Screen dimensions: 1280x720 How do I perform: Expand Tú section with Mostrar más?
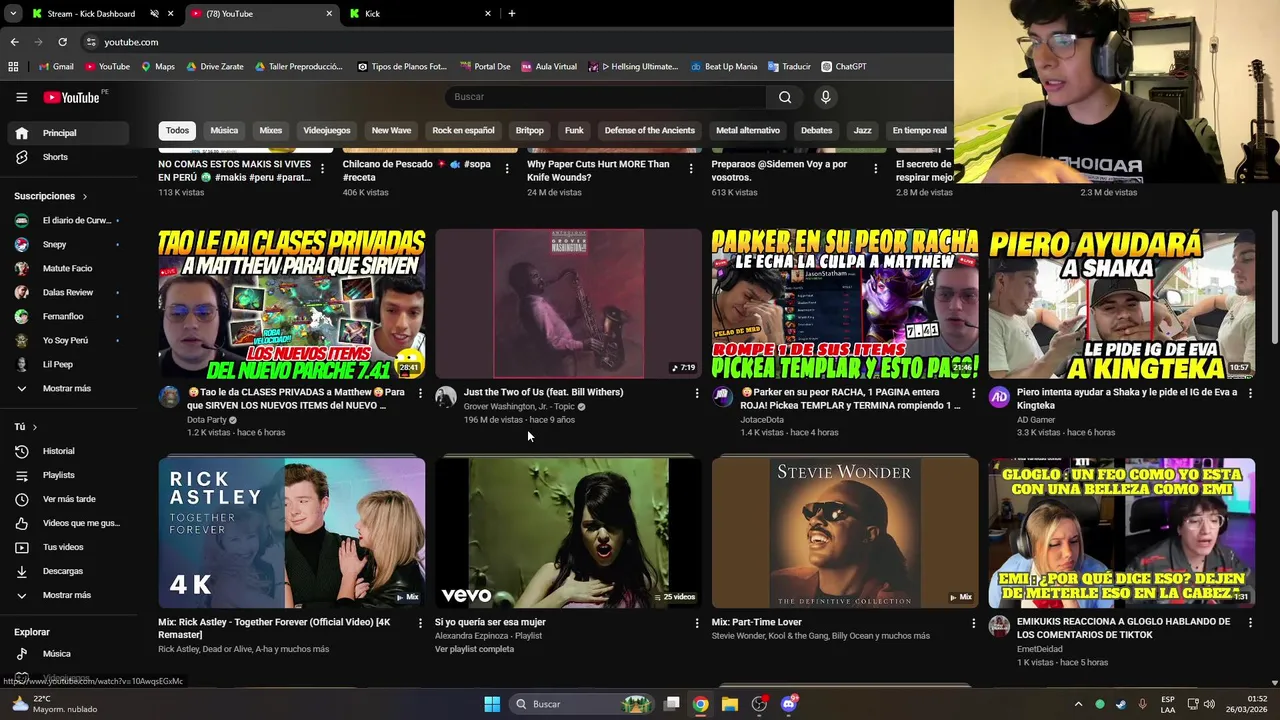pyautogui.click(x=68, y=595)
